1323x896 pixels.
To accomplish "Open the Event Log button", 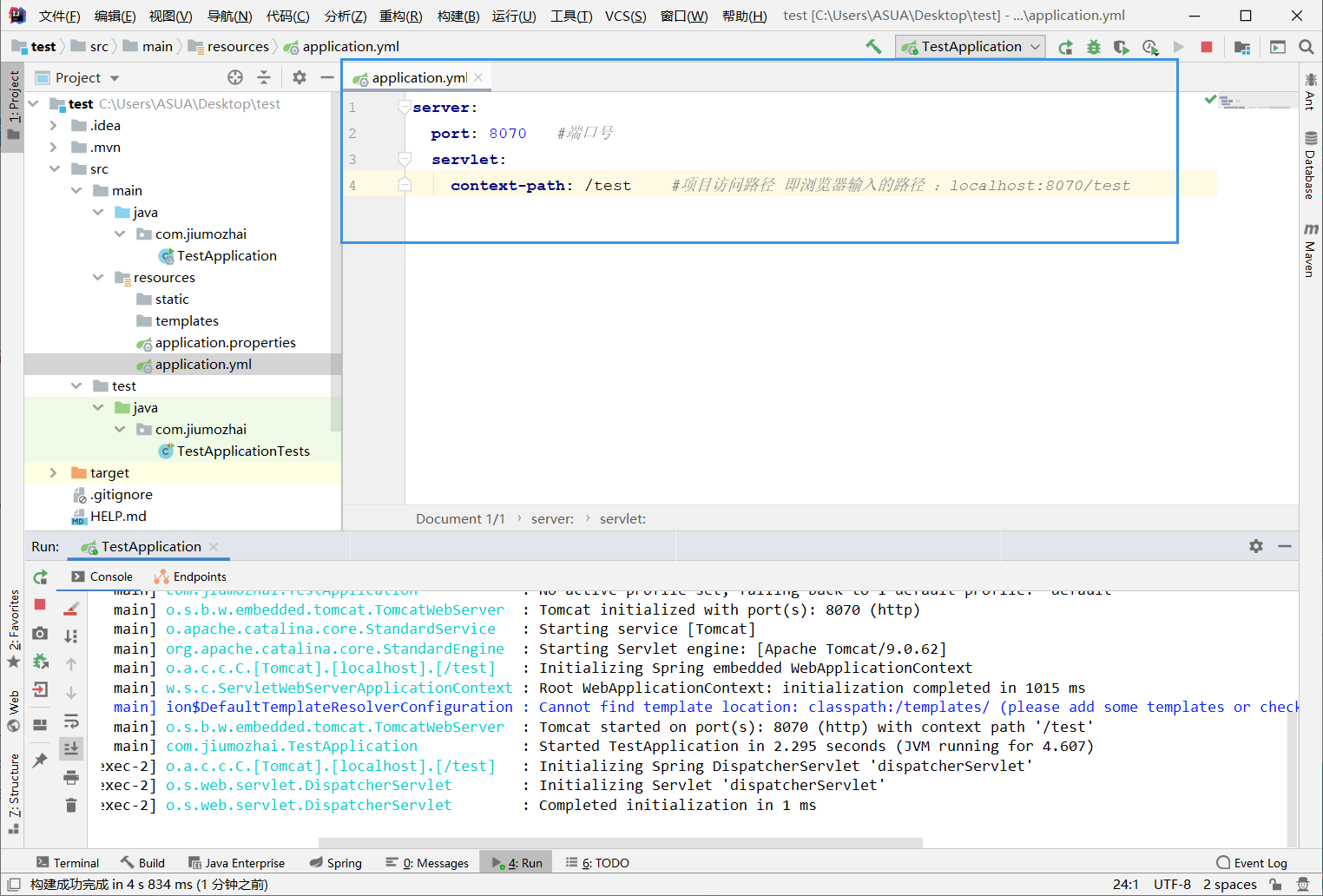I will [x=1252, y=863].
